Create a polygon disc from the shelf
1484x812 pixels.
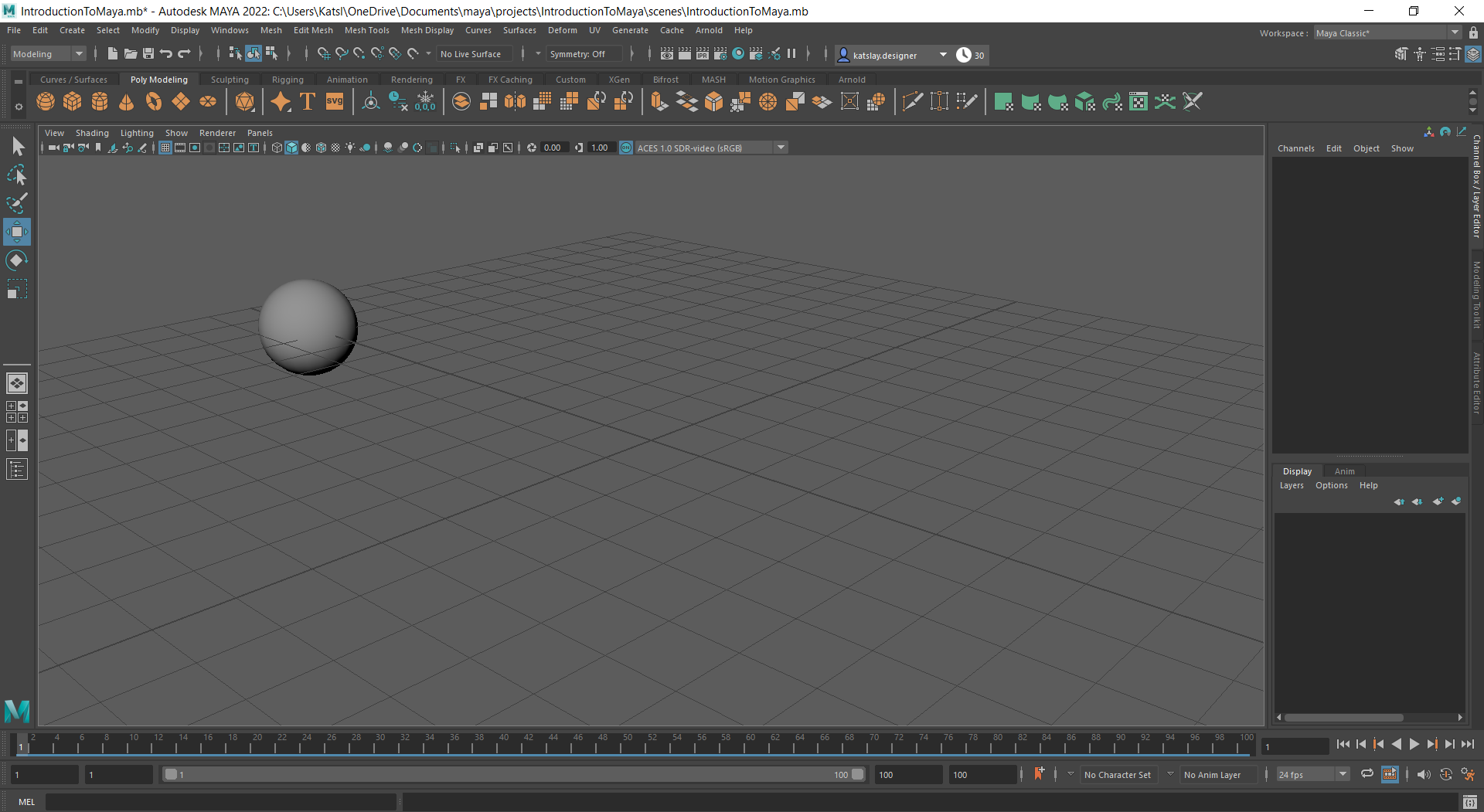click(x=208, y=101)
